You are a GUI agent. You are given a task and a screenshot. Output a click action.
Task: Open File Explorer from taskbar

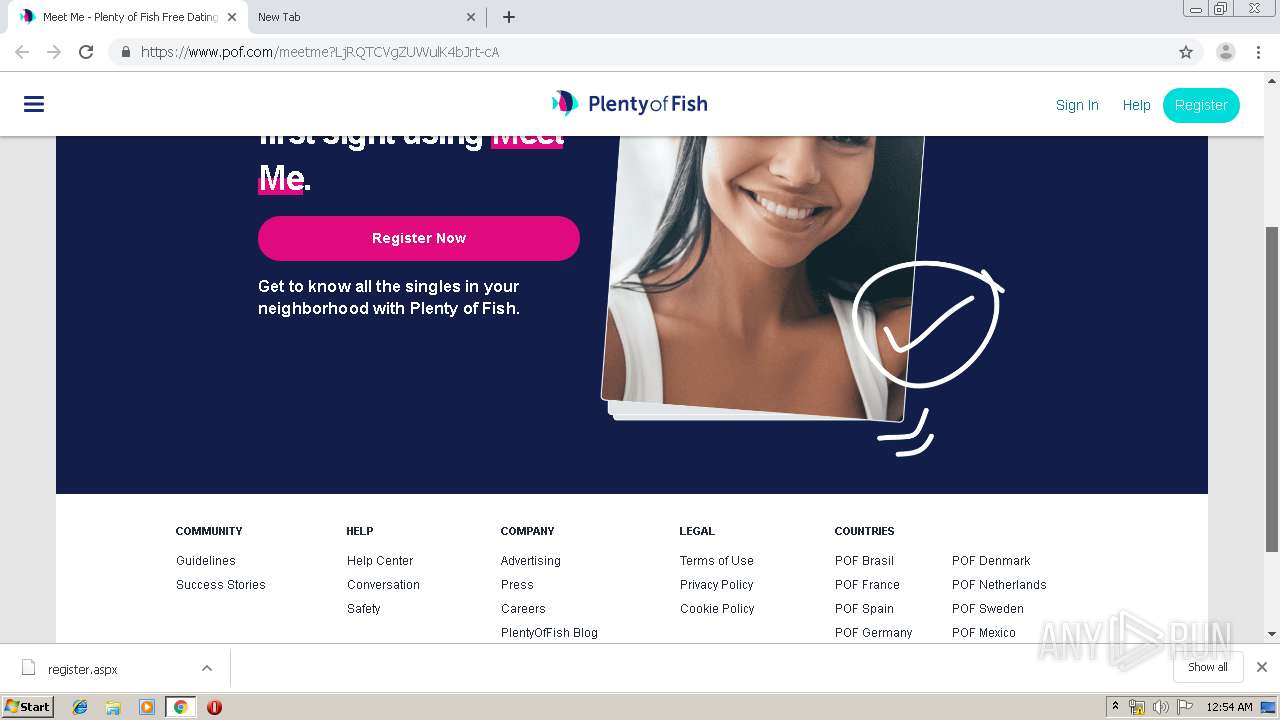click(x=113, y=707)
